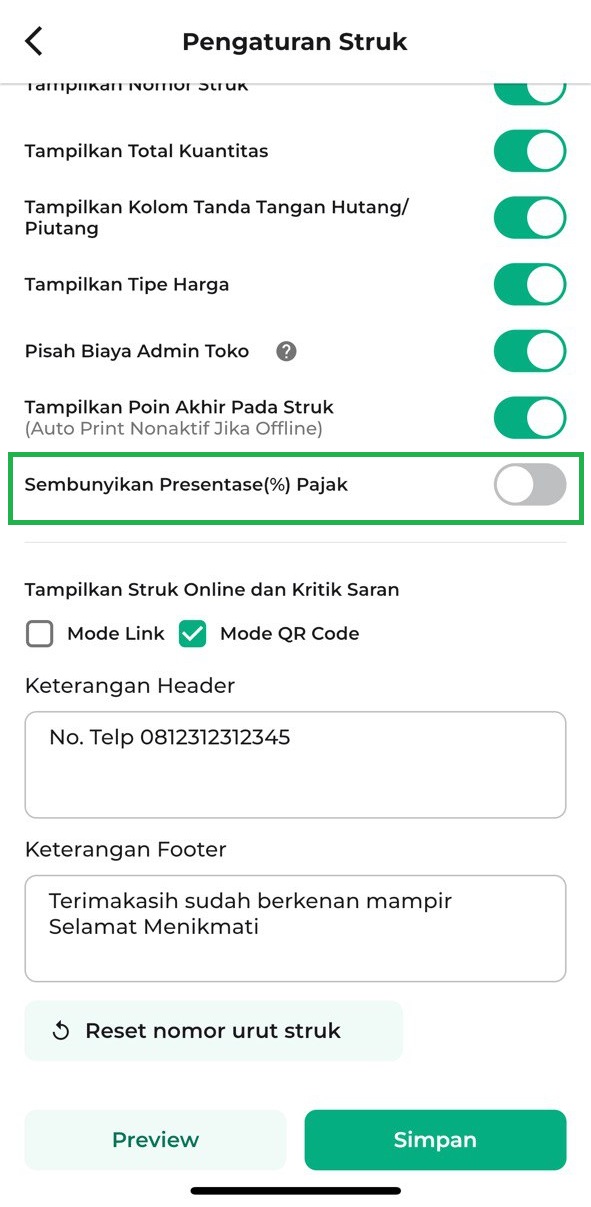This screenshot has height=1207, width=591.
Task: Disable Tampilkan Total Kuantitas switch
Action: coord(530,151)
